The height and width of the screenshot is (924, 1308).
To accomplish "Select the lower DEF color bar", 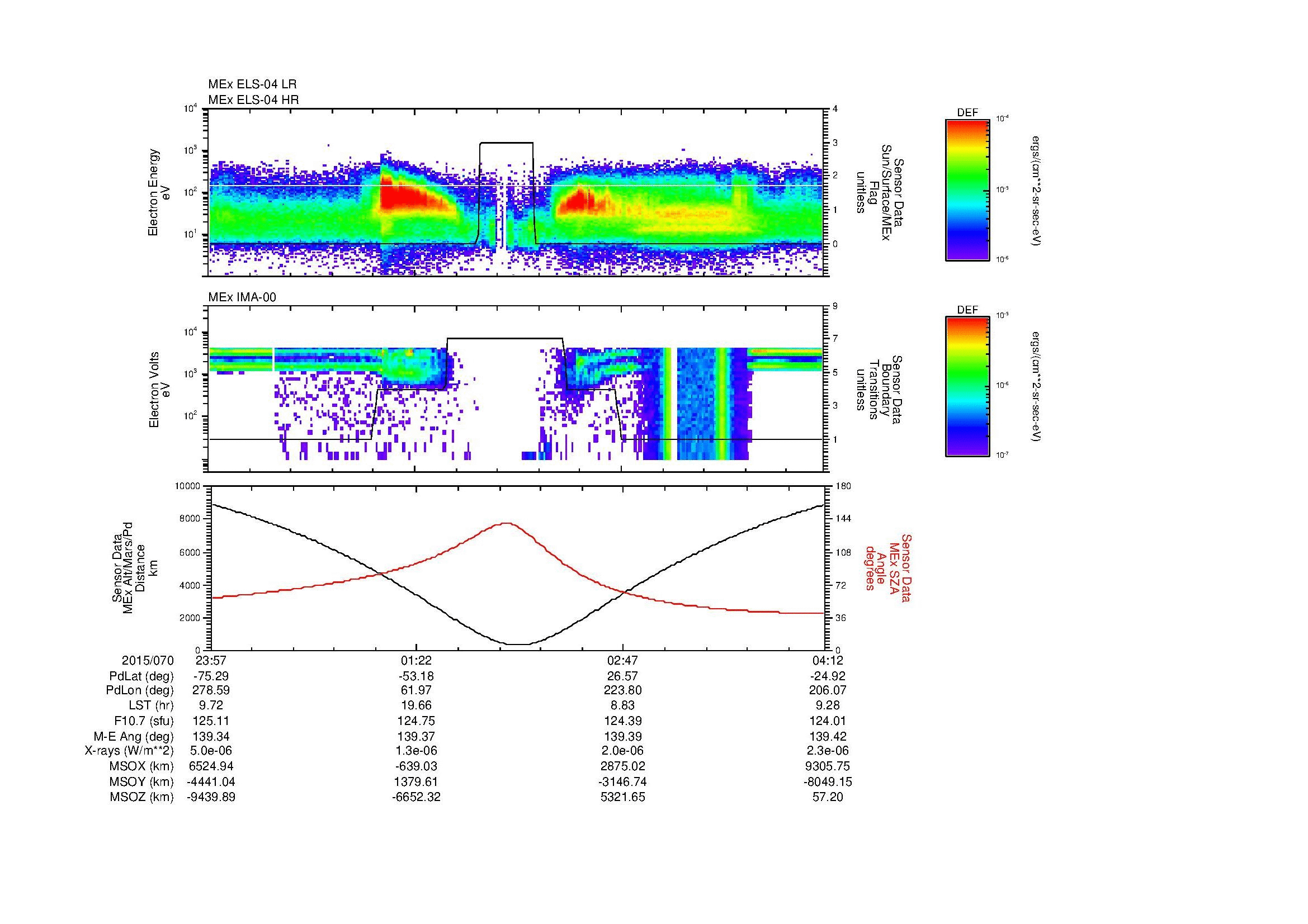I will click(967, 387).
